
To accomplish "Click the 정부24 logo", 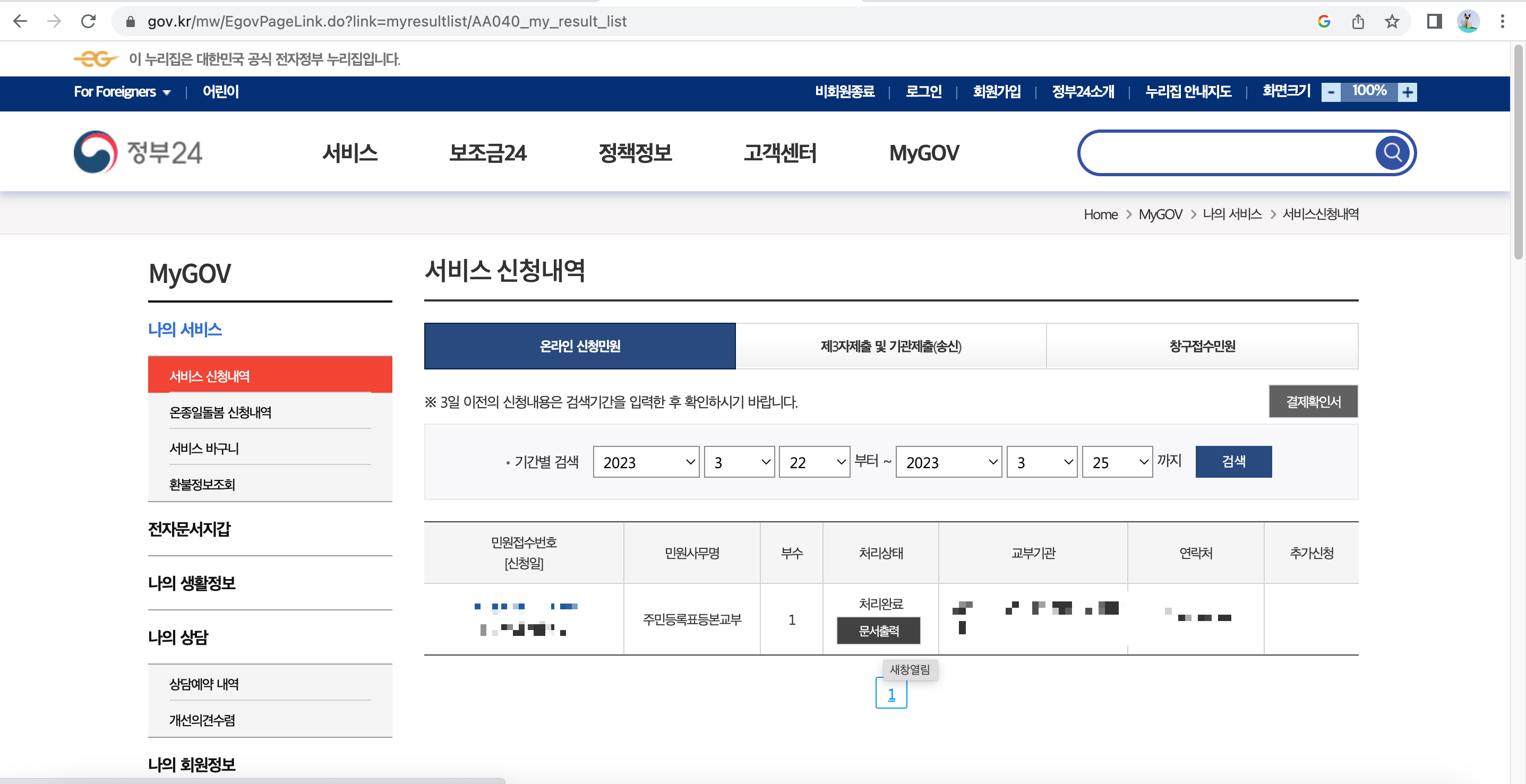I will pos(138,152).
